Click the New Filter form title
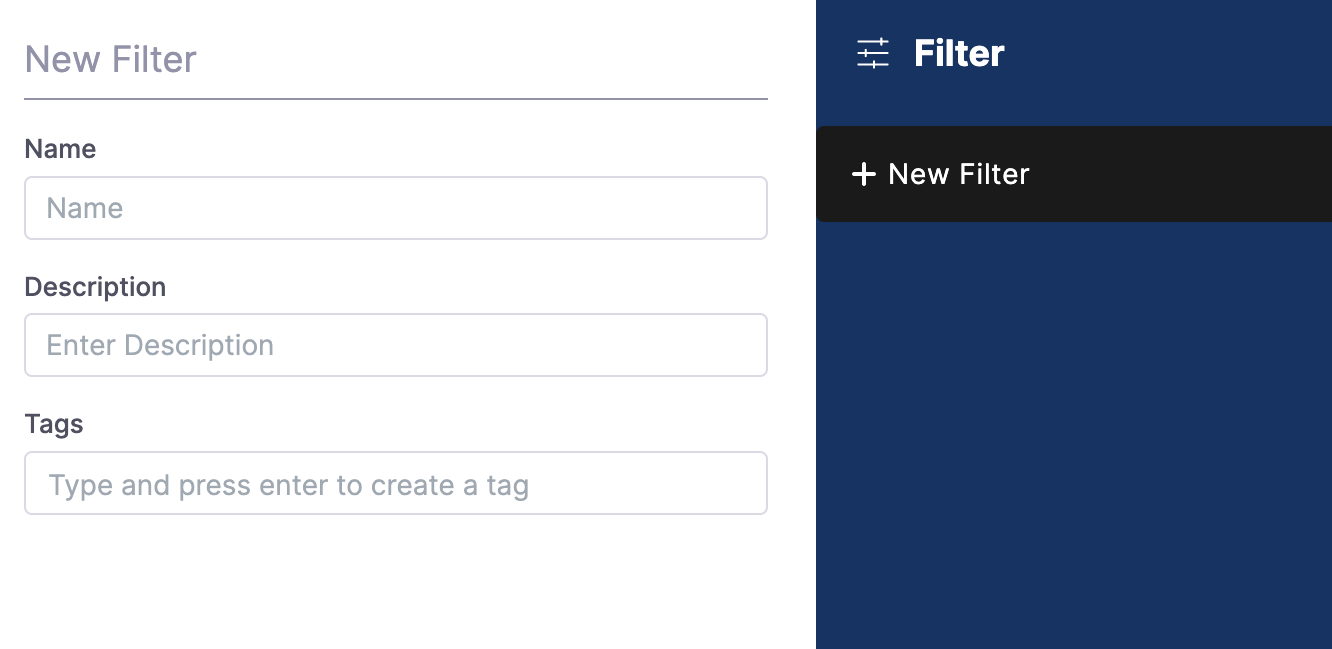The image size is (1332, 649). point(110,59)
